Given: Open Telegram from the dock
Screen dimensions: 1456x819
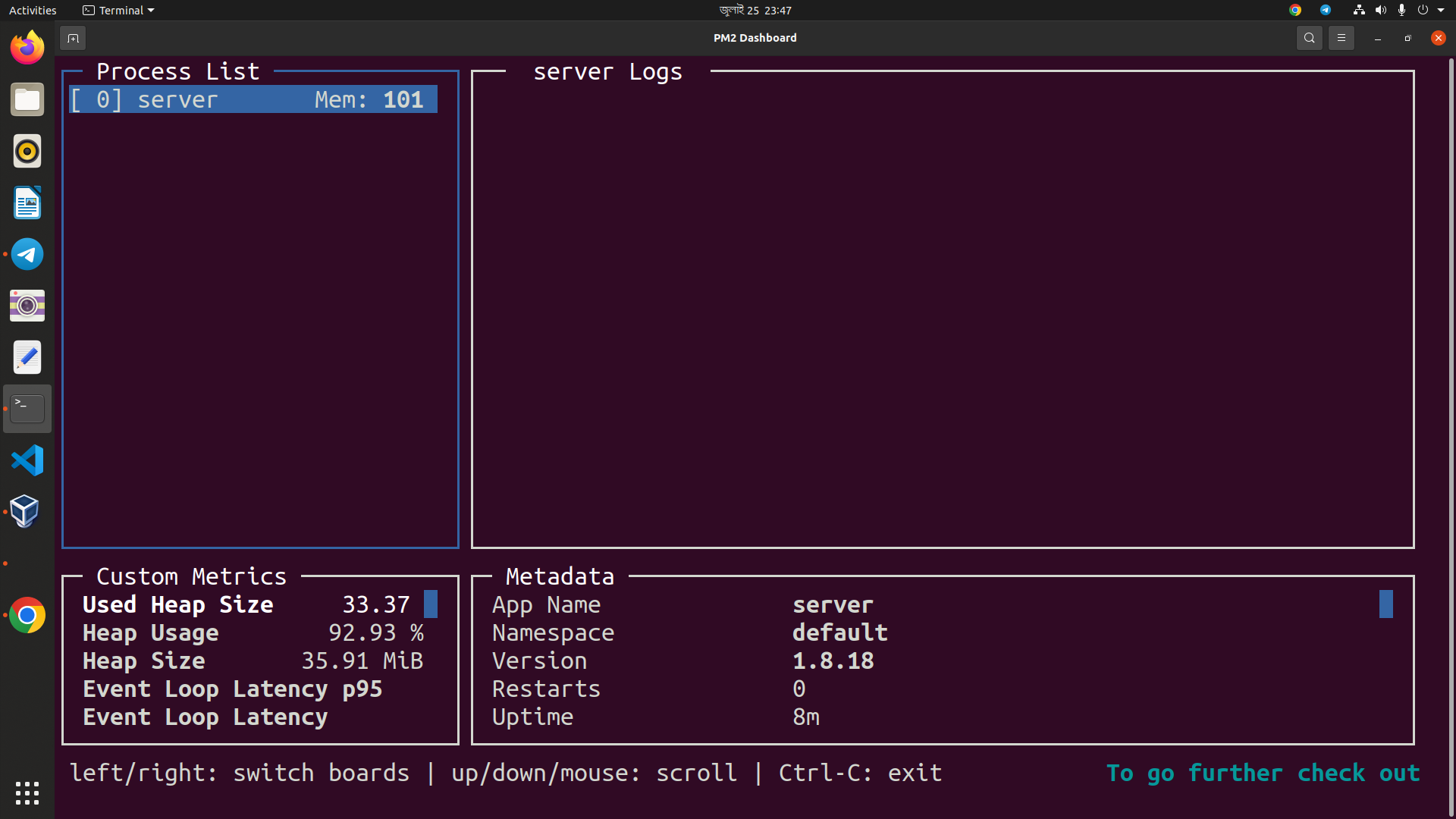Looking at the screenshot, I should 27,254.
